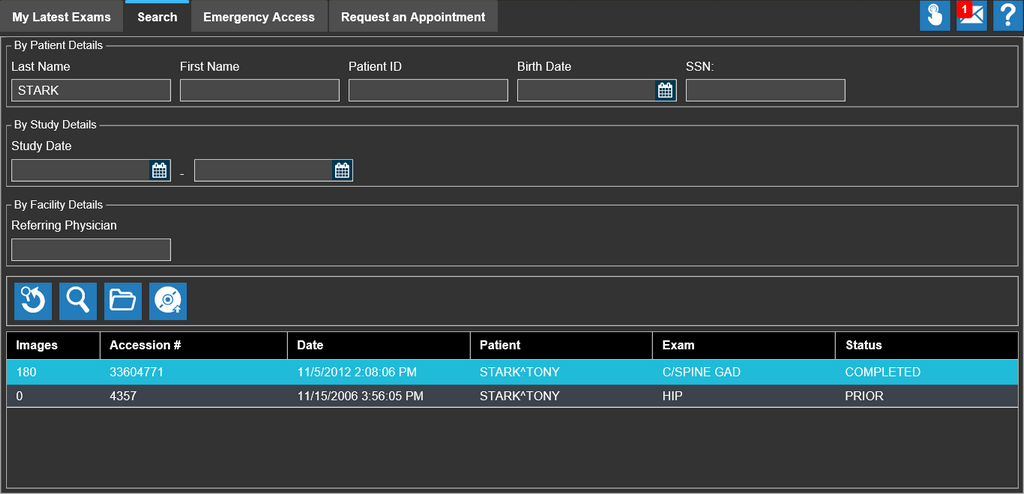This screenshot has width=1024, height=494.
Task: Click the reset search icon
Action: point(33,300)
